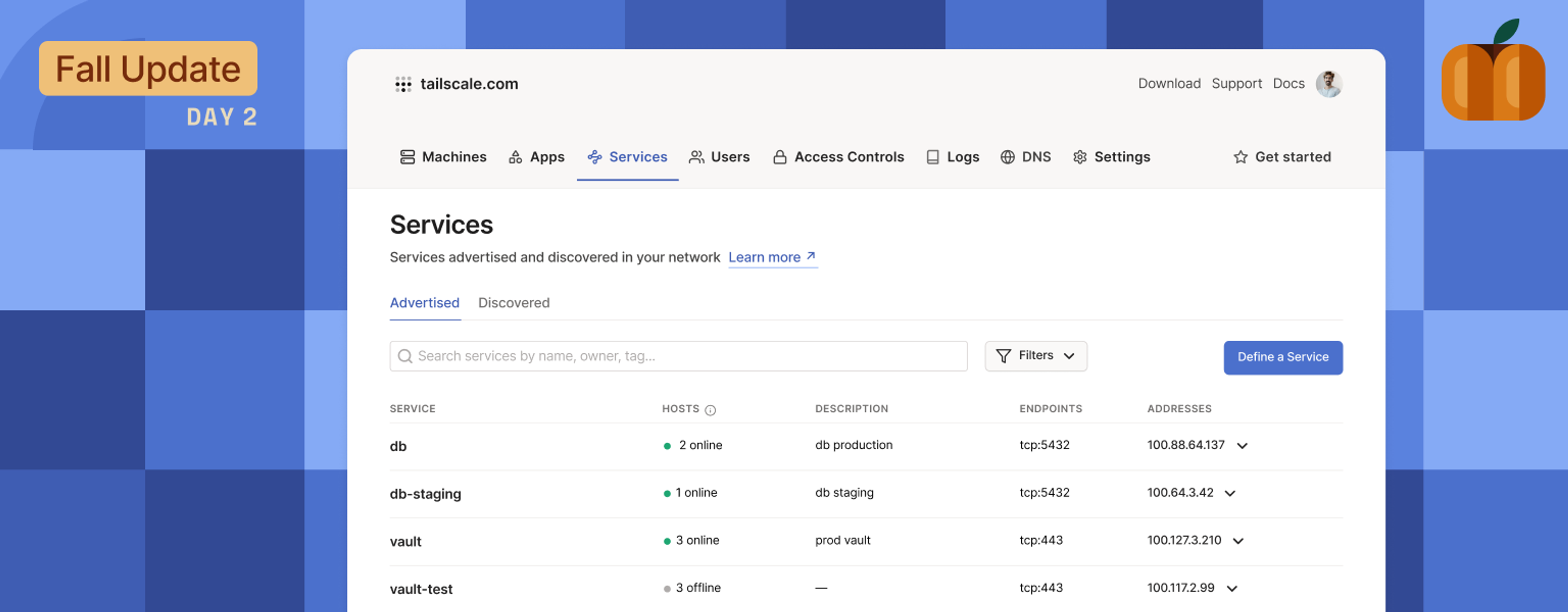Click the Machines server icon
The image size is (1568, 612).
407,157
